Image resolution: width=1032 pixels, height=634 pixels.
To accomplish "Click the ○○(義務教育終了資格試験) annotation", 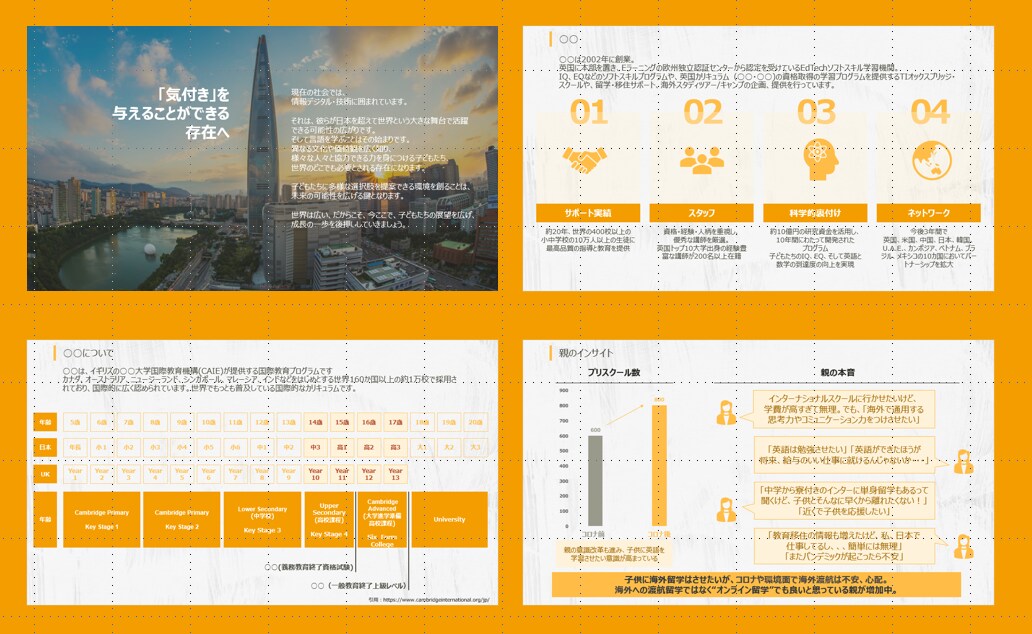I will coord(309,567).
